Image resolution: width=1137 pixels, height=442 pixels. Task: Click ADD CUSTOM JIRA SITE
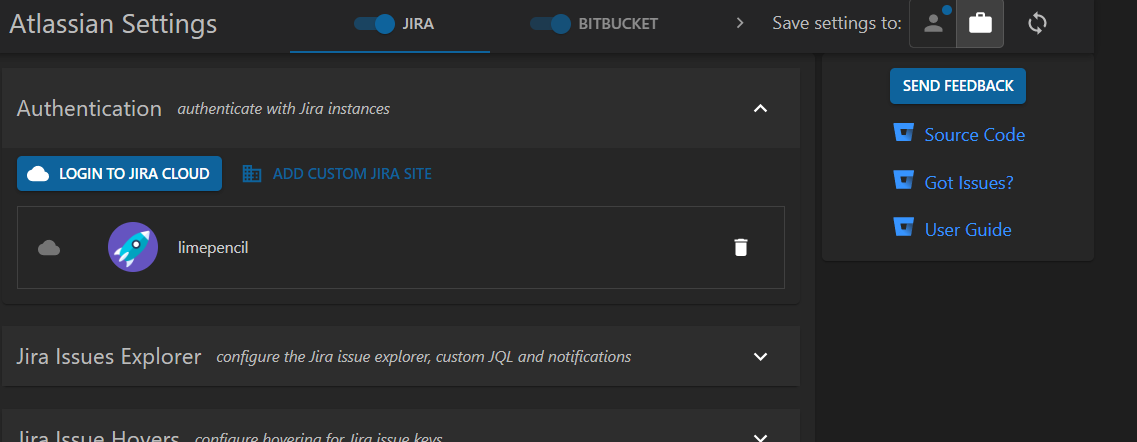[338, 174]
